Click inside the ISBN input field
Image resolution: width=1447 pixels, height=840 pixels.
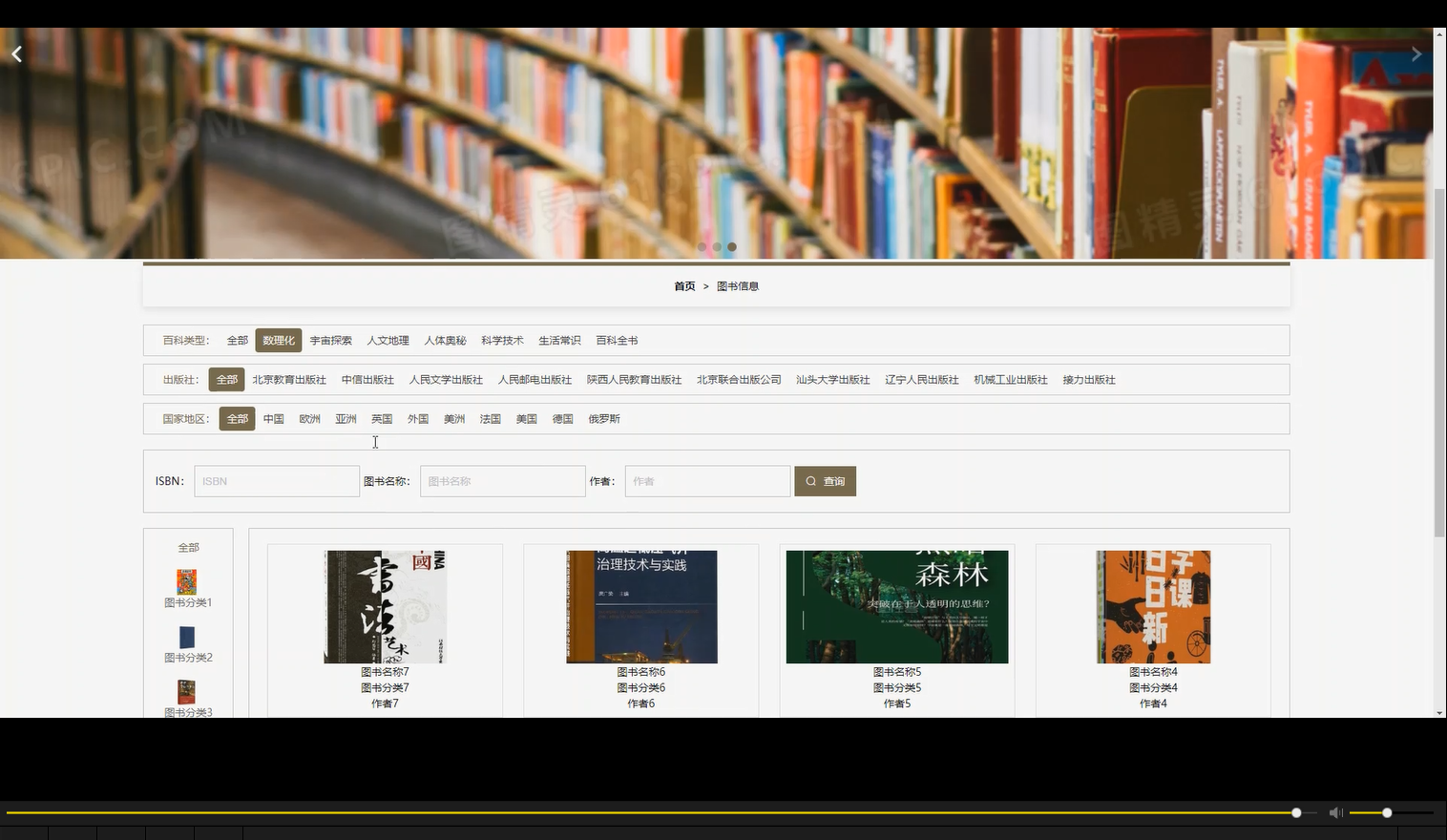click(276, 481)
